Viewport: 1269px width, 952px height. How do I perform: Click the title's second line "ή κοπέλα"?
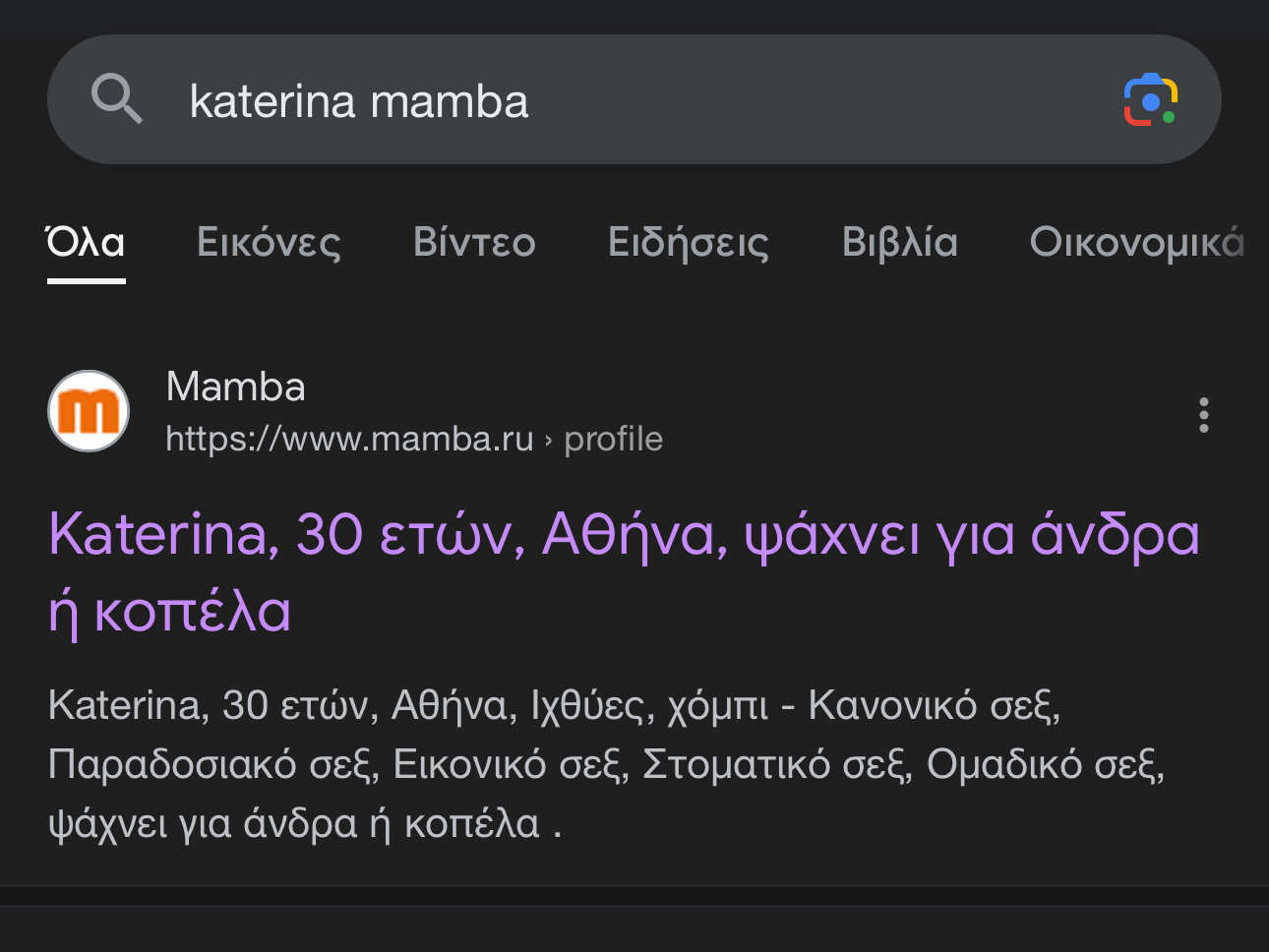[x=170, y=612]
